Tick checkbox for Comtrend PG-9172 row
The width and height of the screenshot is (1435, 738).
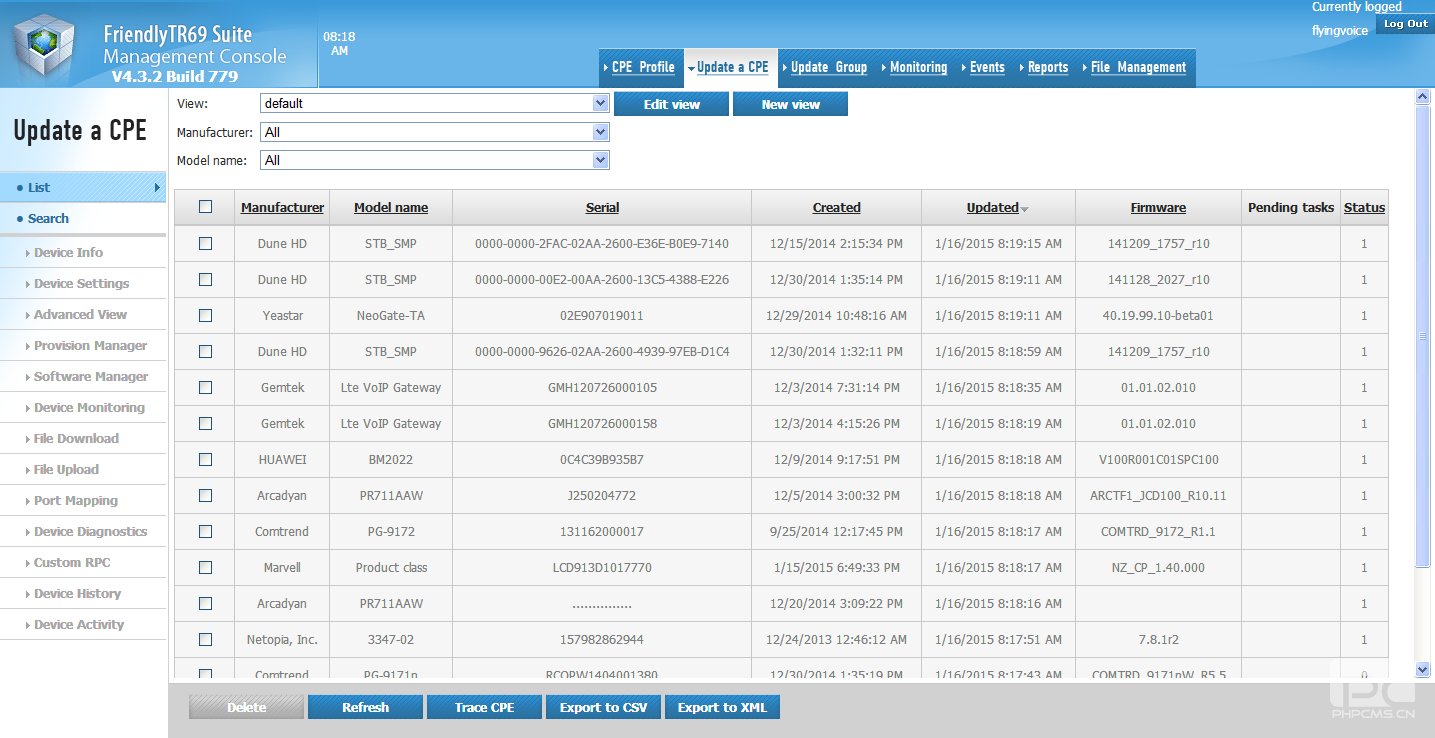206,531
